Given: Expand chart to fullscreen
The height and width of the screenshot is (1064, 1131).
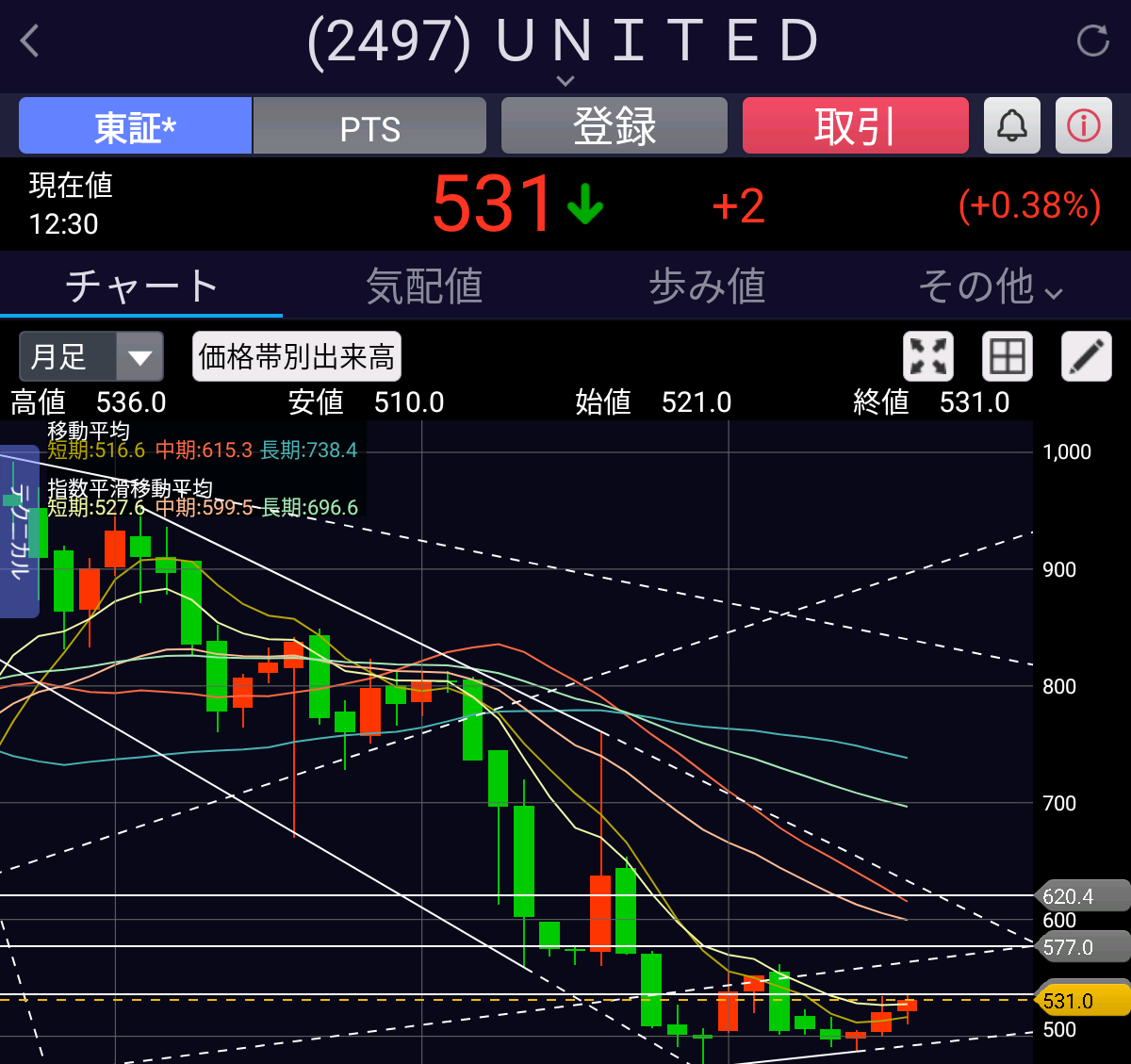Looking at the screenshot, I should pyautogui.click(x=928, y=356).
